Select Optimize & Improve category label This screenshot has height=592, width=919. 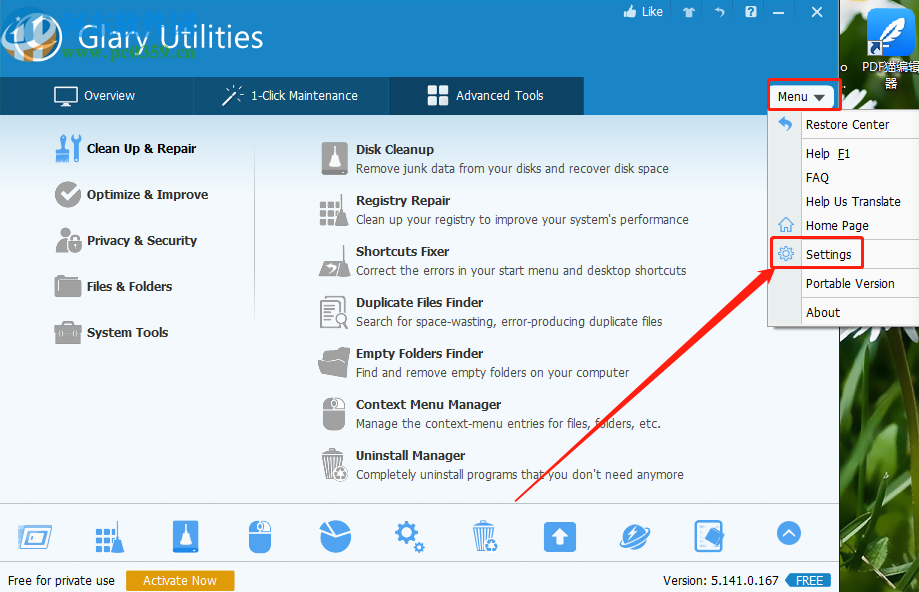[x=147, y=195]
